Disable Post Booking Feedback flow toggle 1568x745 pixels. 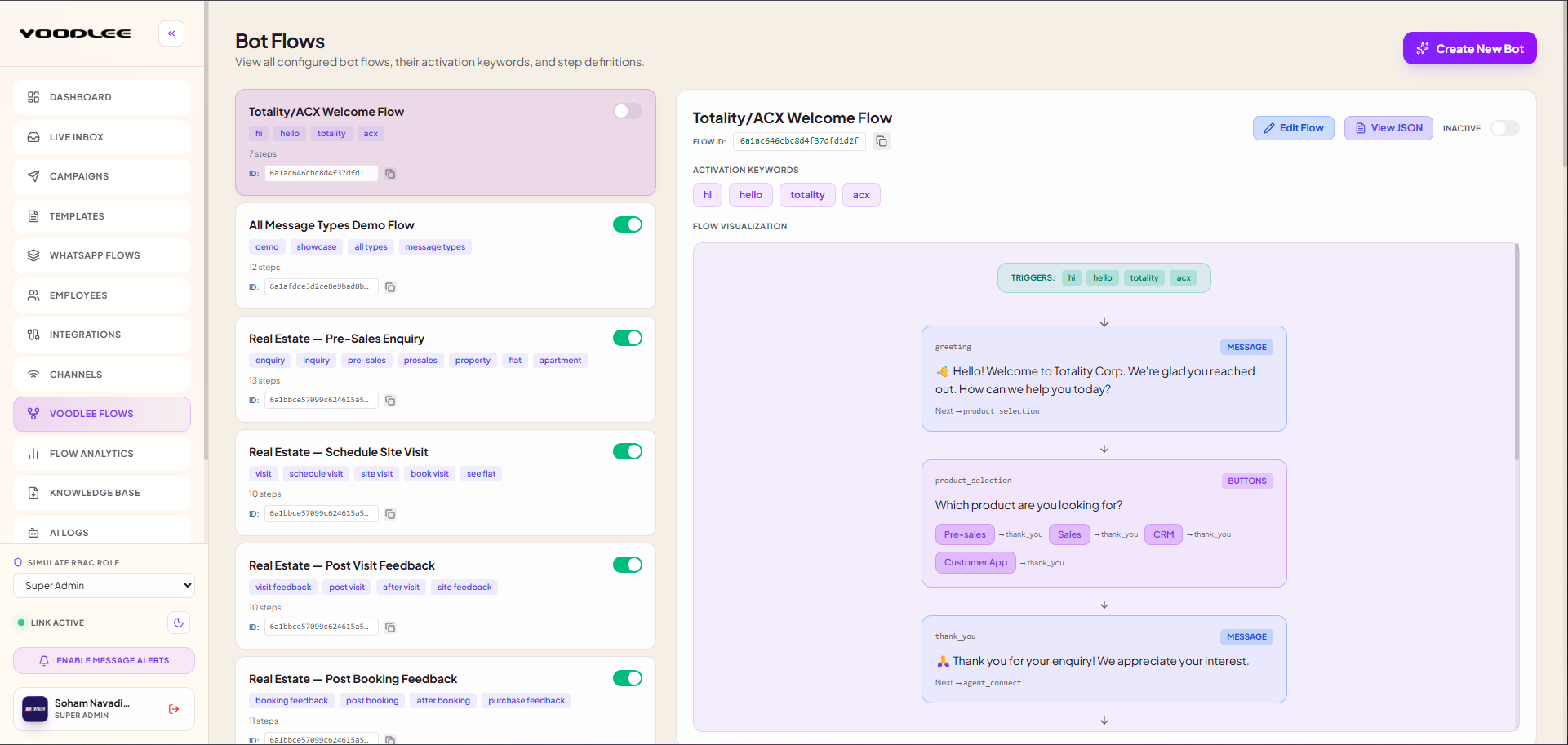pos(628,678)
